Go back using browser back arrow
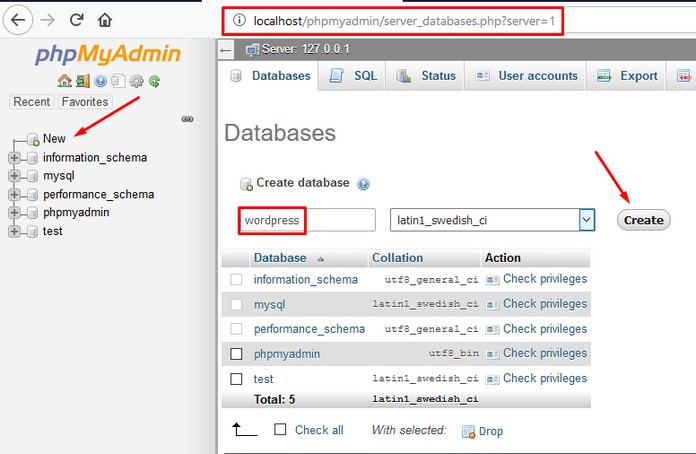 click(x=18, y=20)
